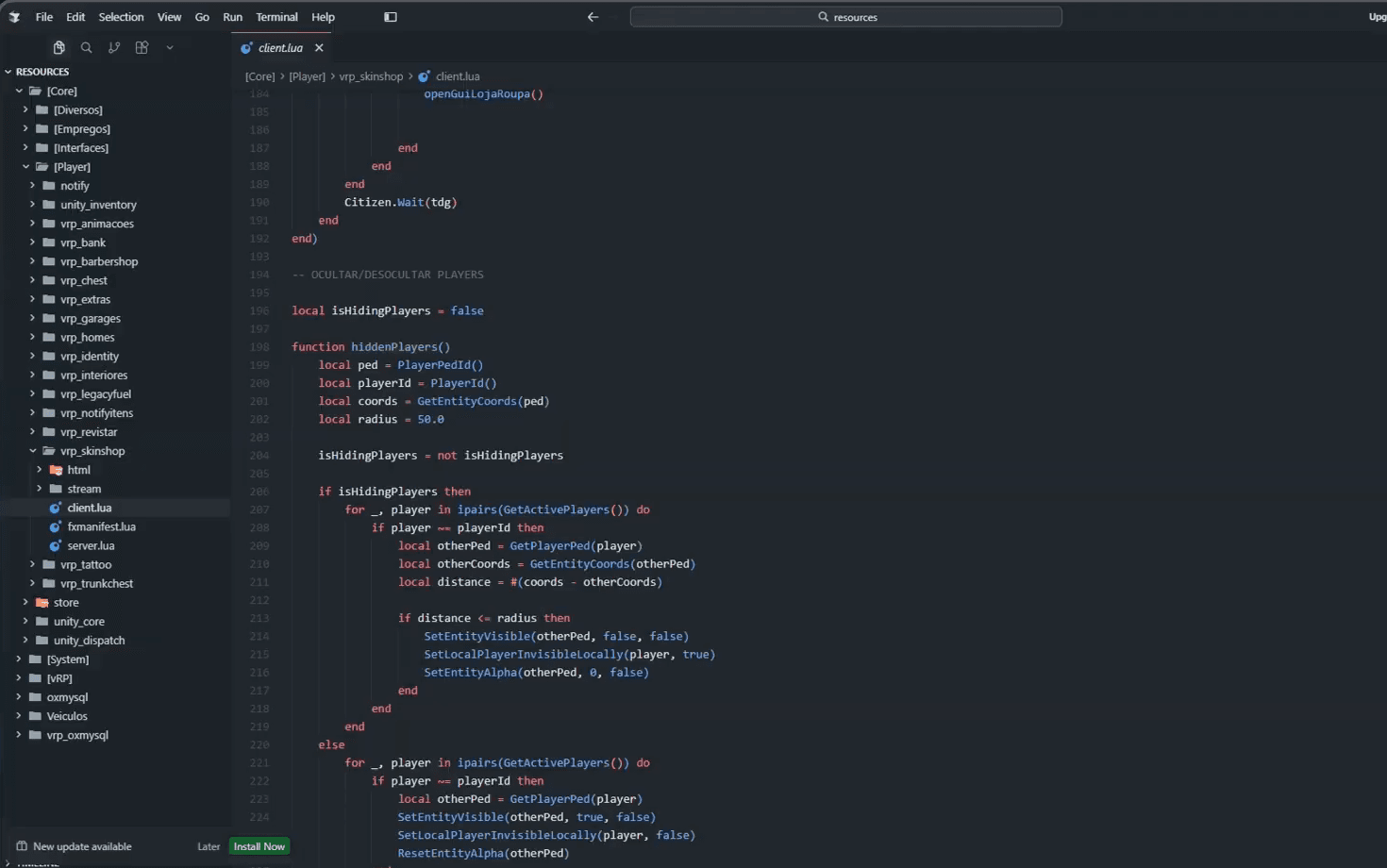Go back with the arrow icon
The height and width of the screenshot is (868, 1387).
coord(593,17)
